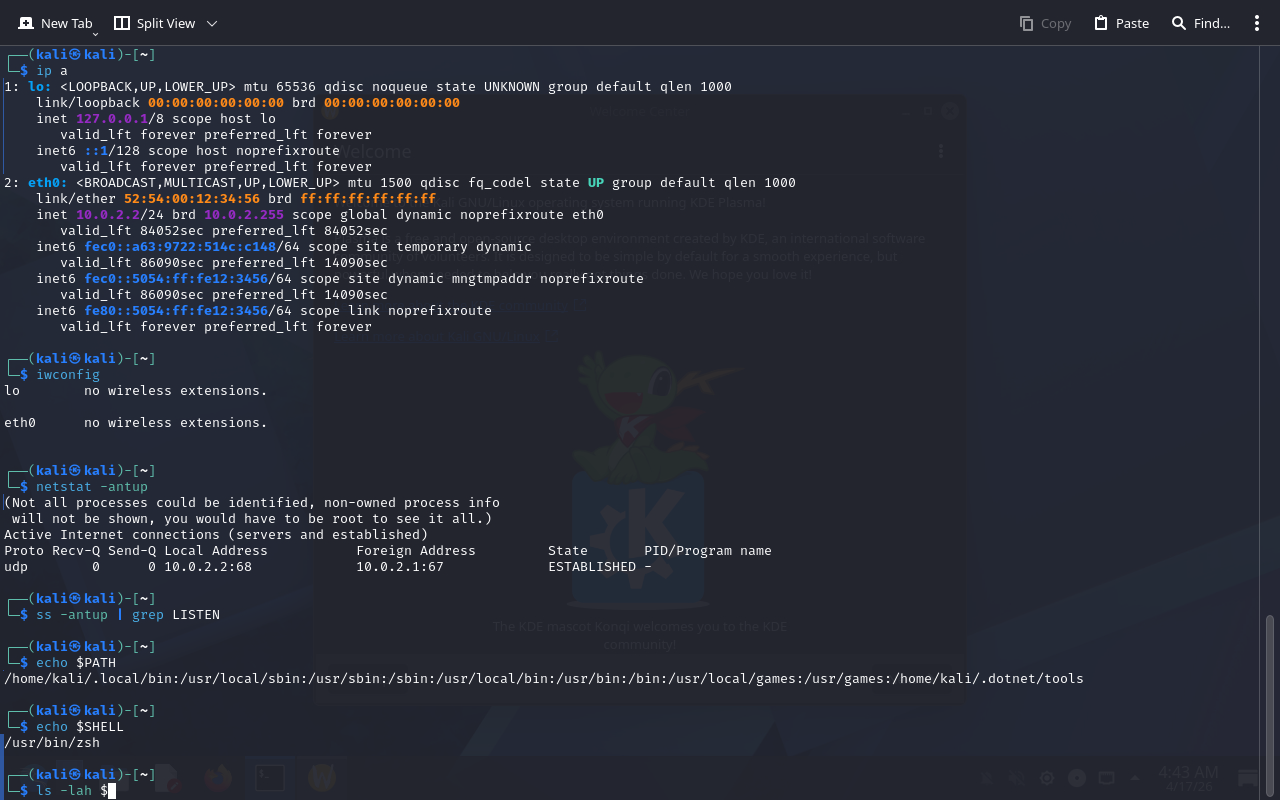Click the Paste clipboard icon
The height and width of the screenshot is (800, 1280).
[x=1101, y=23]
